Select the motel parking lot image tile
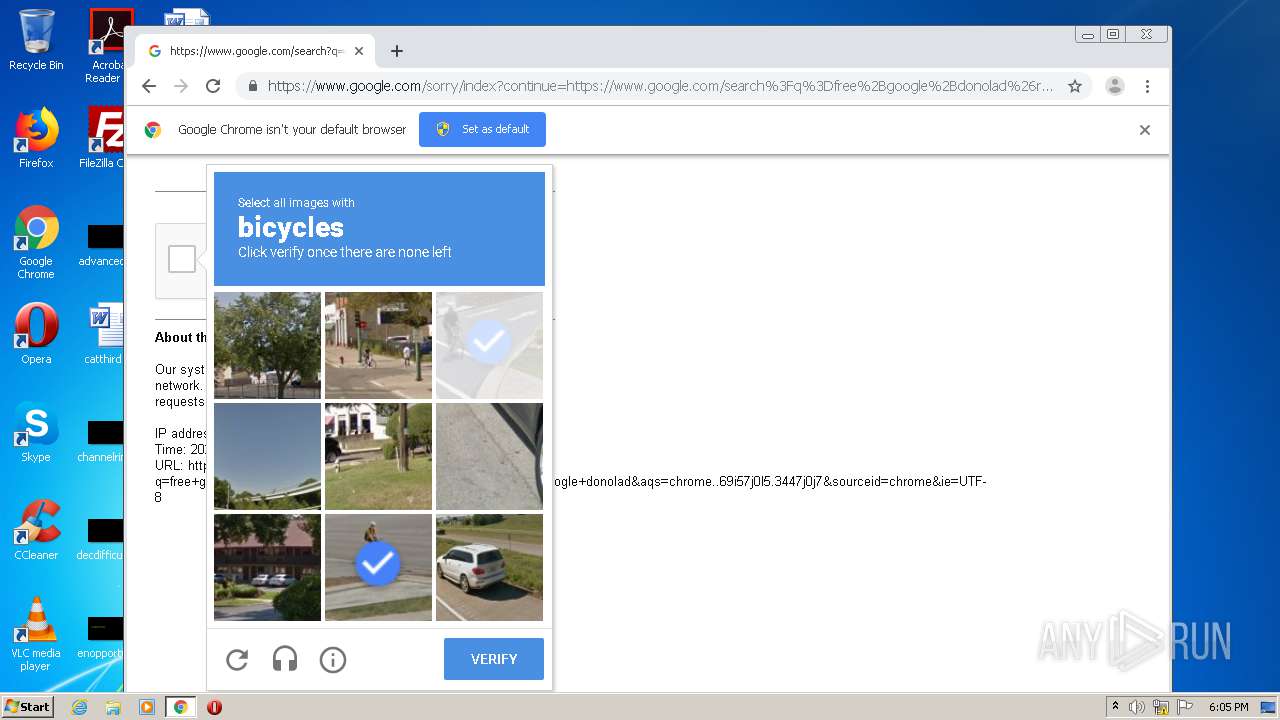 pos(267,567)
